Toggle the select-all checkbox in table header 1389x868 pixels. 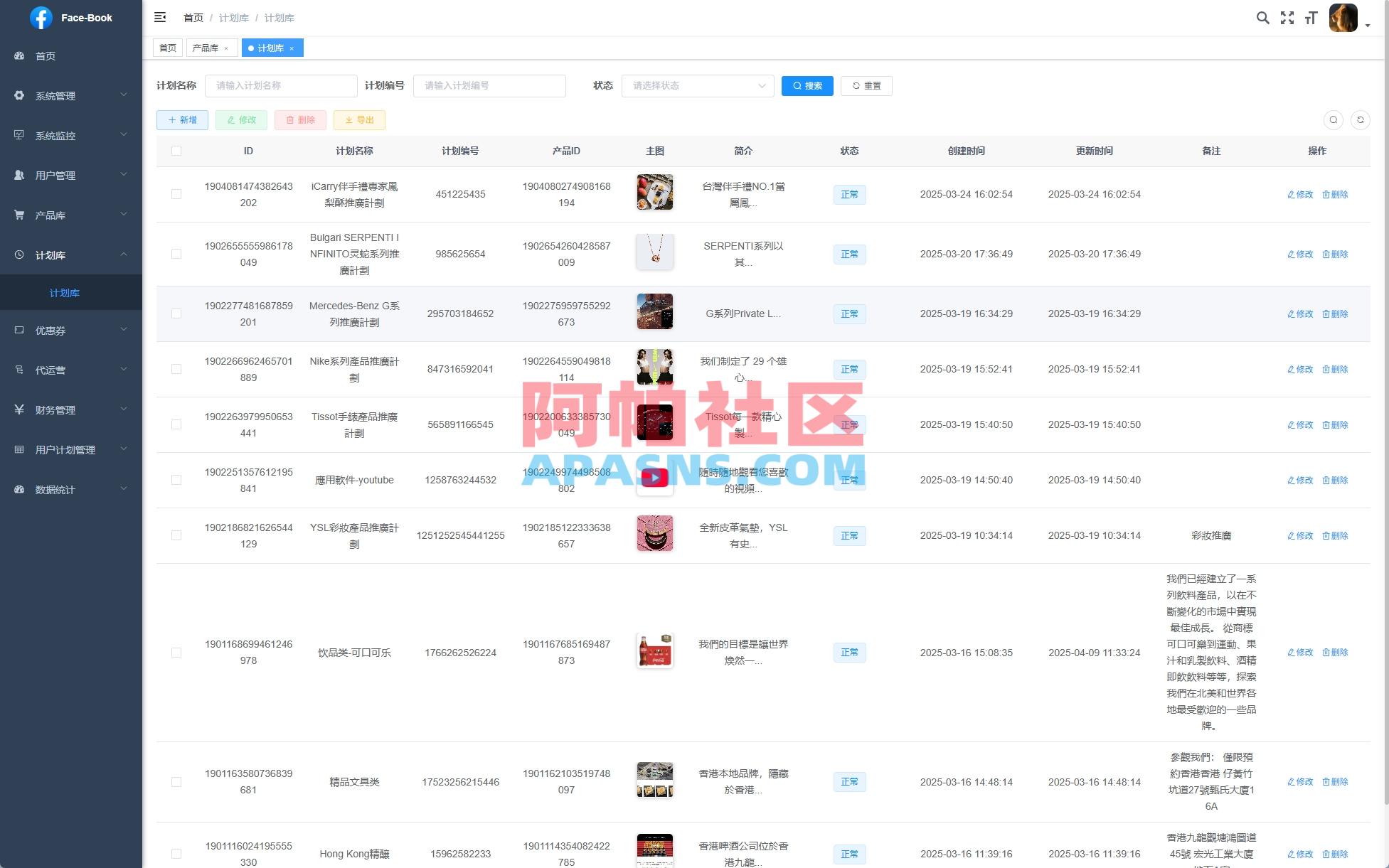point(176,151)
